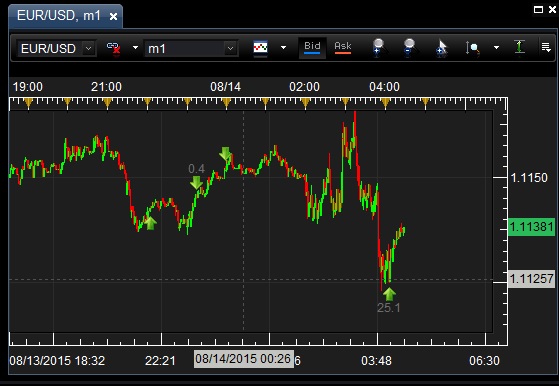Image resolution: width=559 pixels, height=386 pixels.
Task: Select the cursor pointer tool
Action: pyautogui.click(x=441, y=47)
